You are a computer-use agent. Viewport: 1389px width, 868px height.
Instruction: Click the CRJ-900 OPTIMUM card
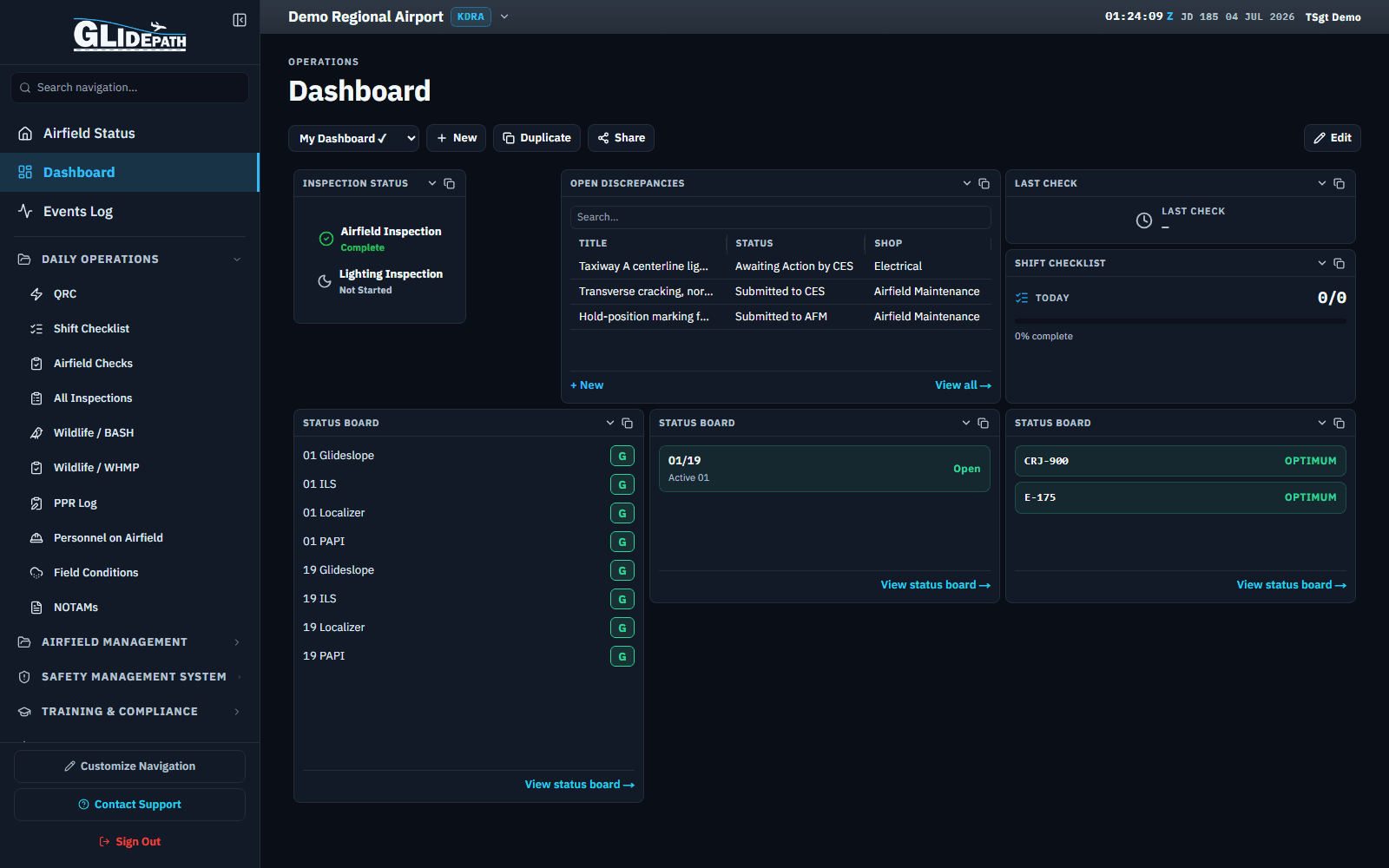click(1181, 461)
